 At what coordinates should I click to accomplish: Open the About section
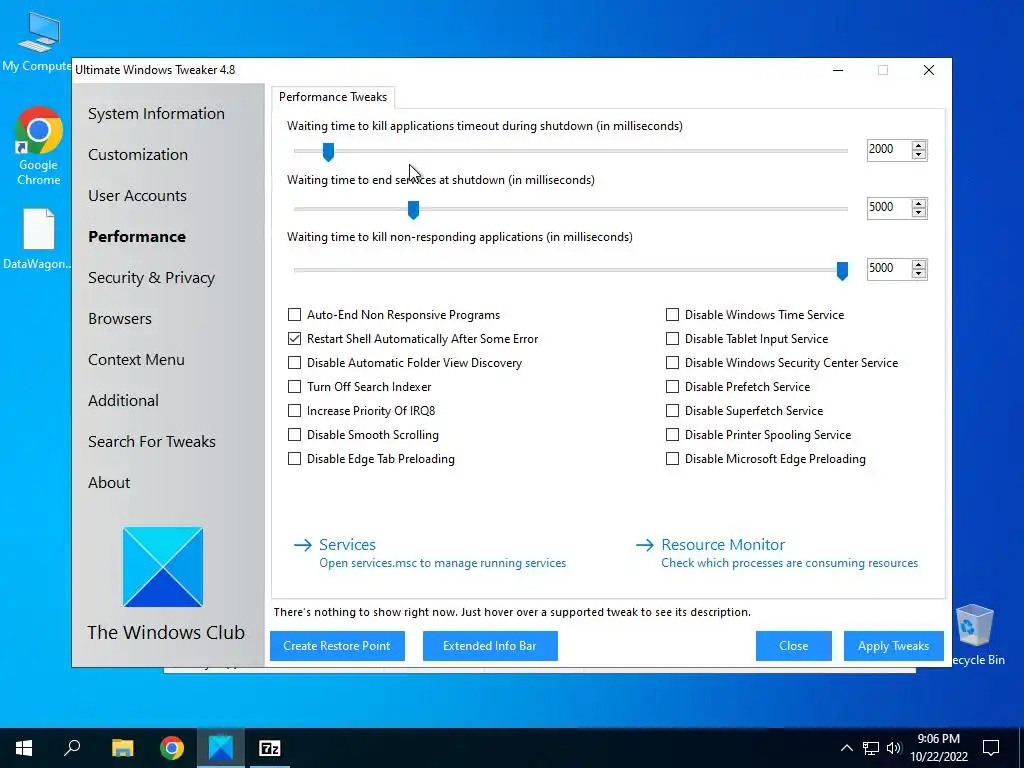(x=109, y=483)
